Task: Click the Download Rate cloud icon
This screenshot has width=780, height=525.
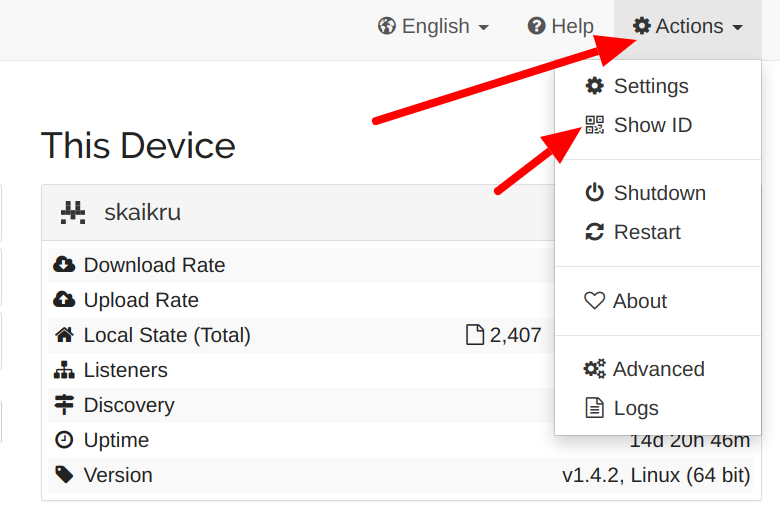Action: 64,265
